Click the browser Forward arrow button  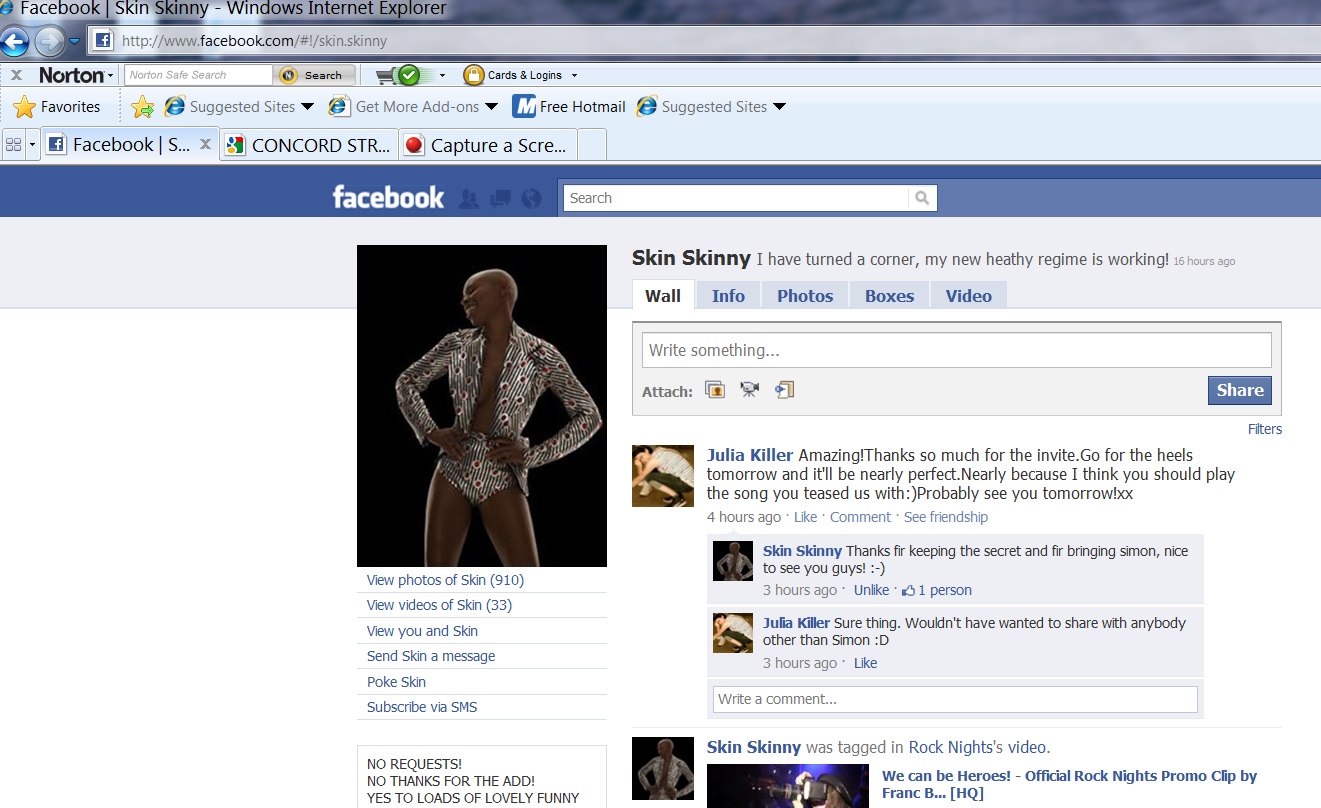(48, 42)
